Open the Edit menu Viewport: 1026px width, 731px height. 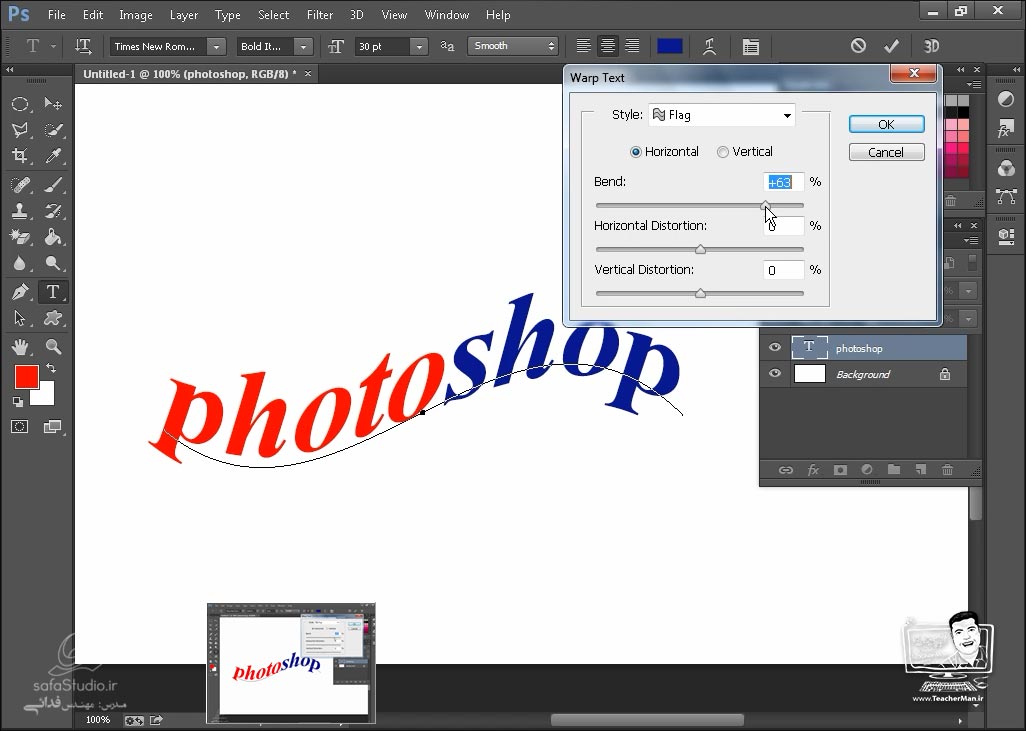tap(93, 14)
